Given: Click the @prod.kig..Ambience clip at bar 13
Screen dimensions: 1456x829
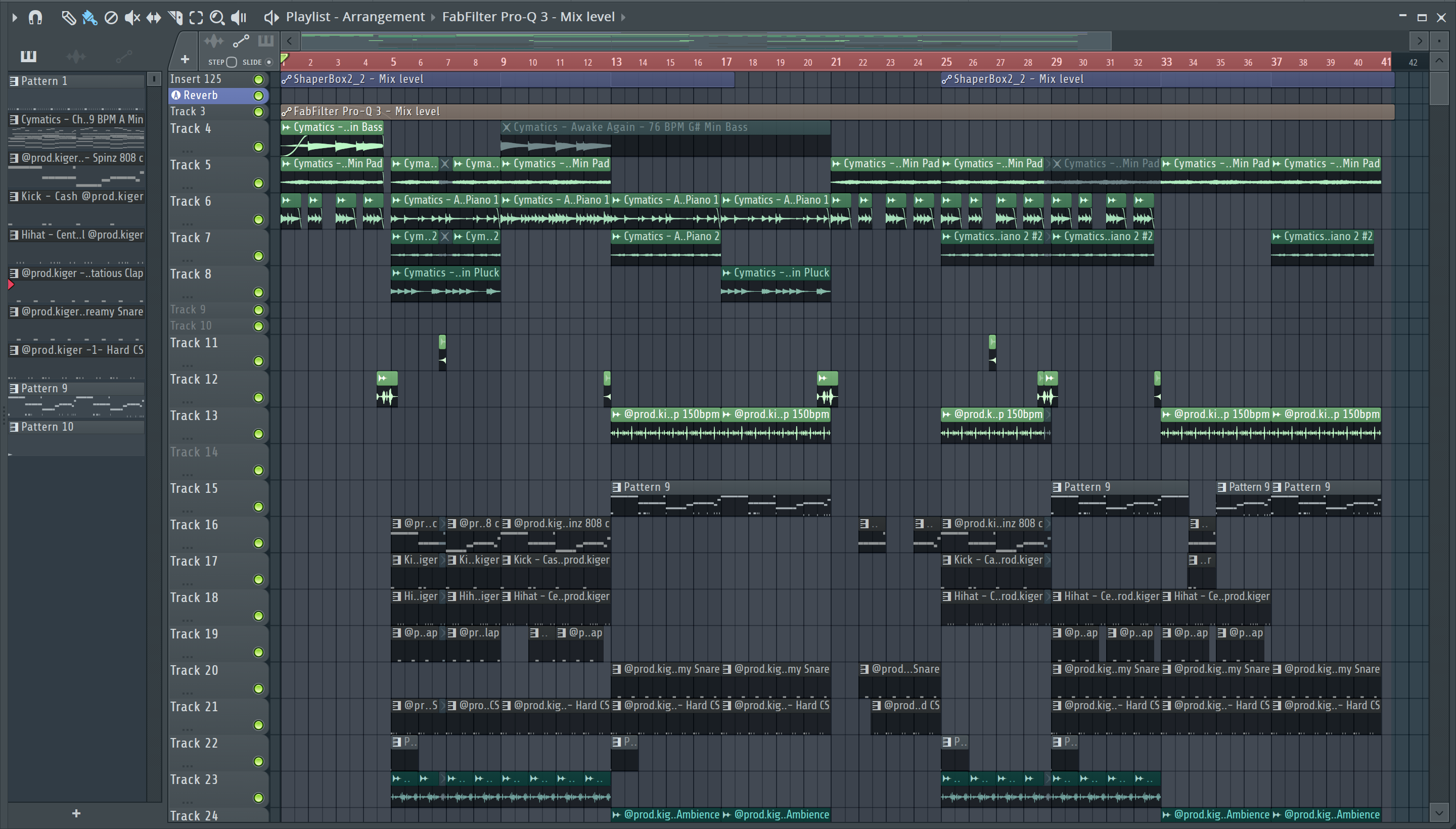Looking at the screenshot, I should (666, 815).
